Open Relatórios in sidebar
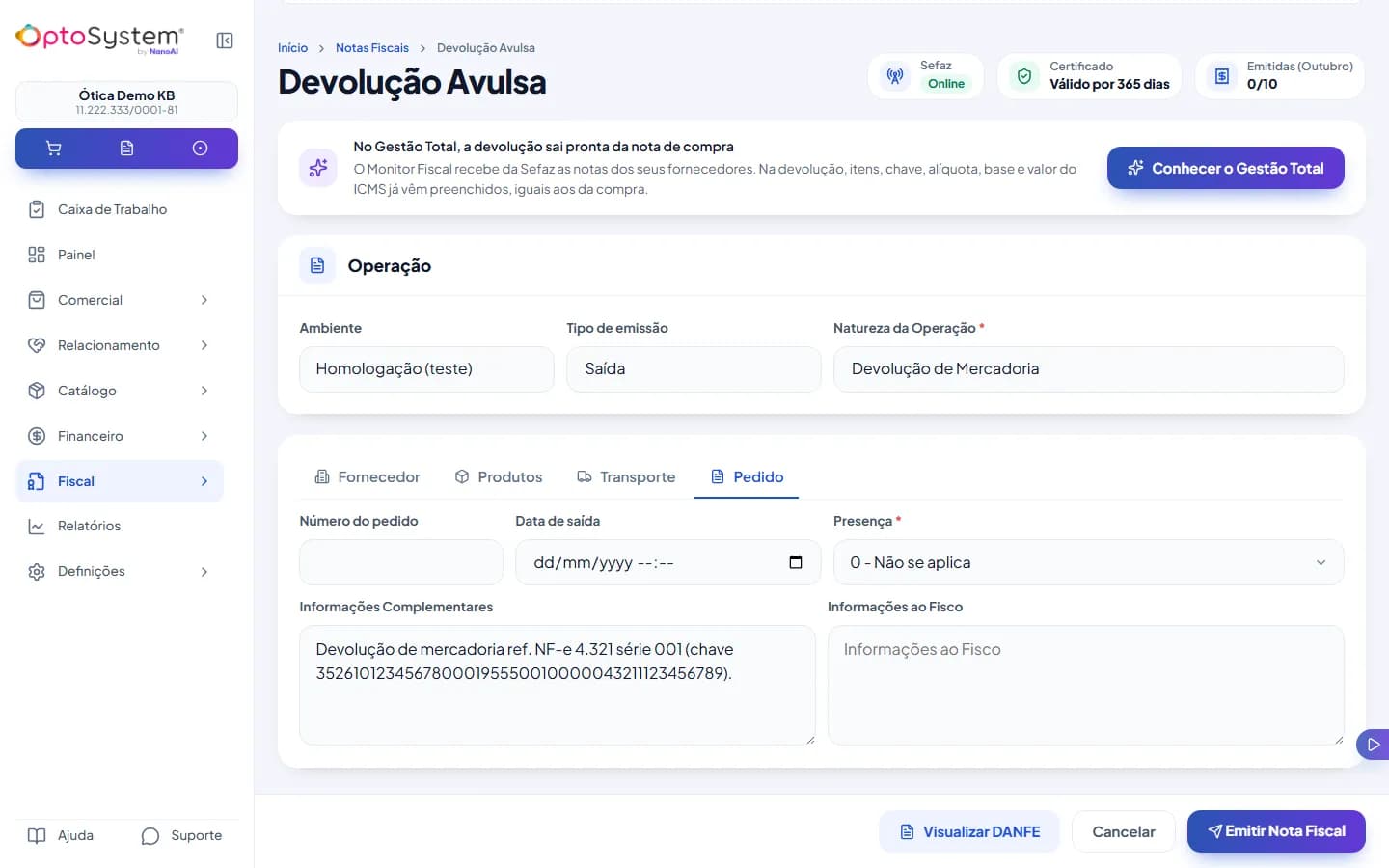The width and height of the screenshot is (1389, 868). pos(120,526)
